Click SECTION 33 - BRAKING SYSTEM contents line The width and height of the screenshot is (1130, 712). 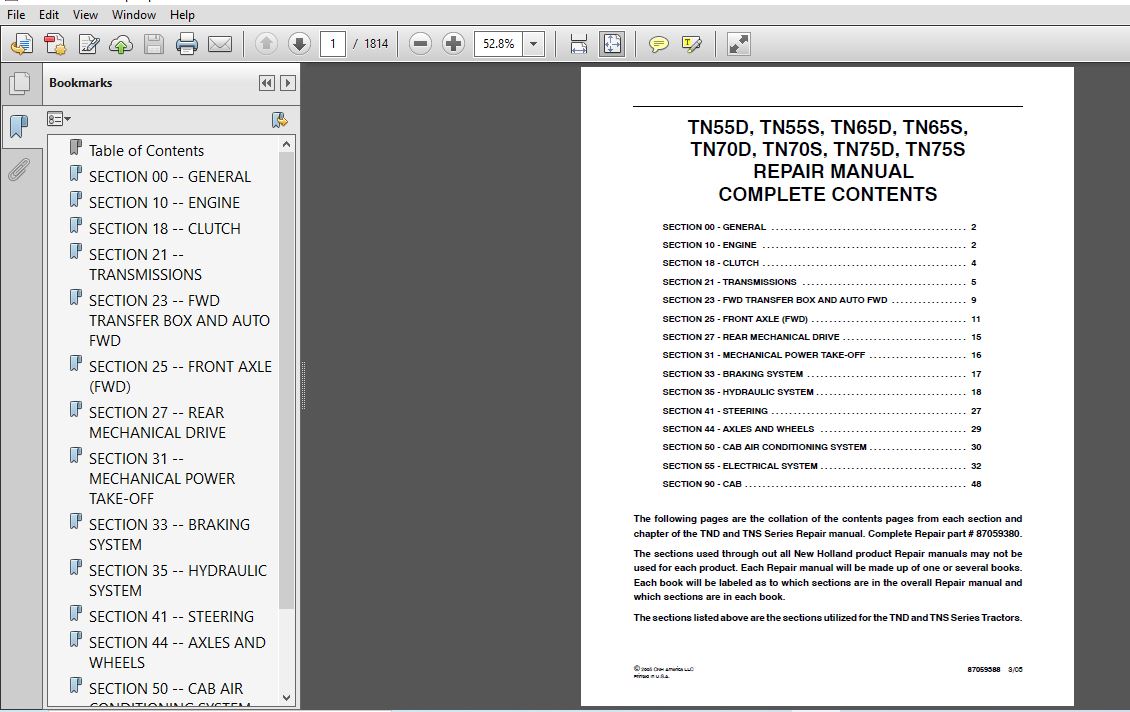822,374
